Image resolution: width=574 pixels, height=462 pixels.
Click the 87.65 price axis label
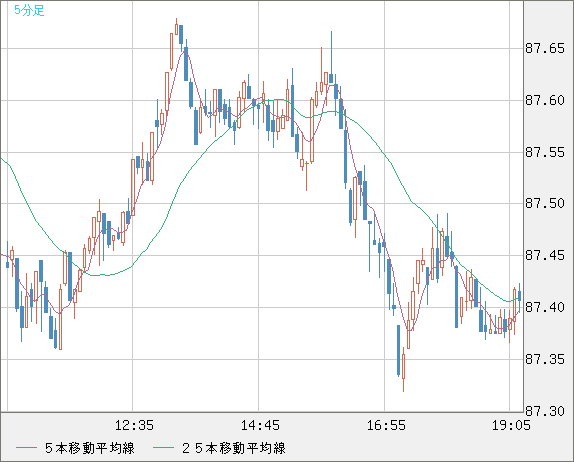(545, 48)
